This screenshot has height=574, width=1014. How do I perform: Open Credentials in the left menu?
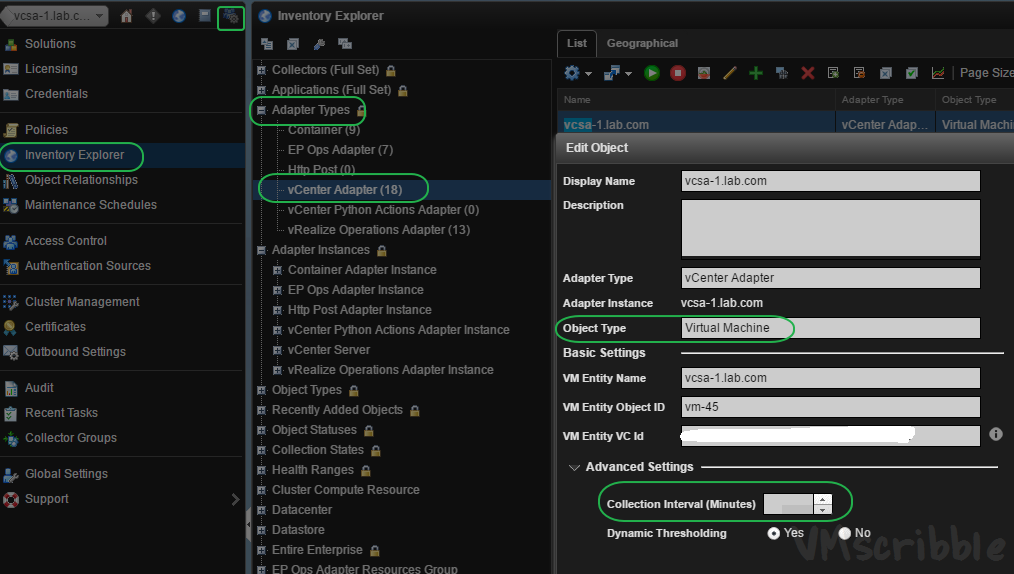(x=56, y=94)
